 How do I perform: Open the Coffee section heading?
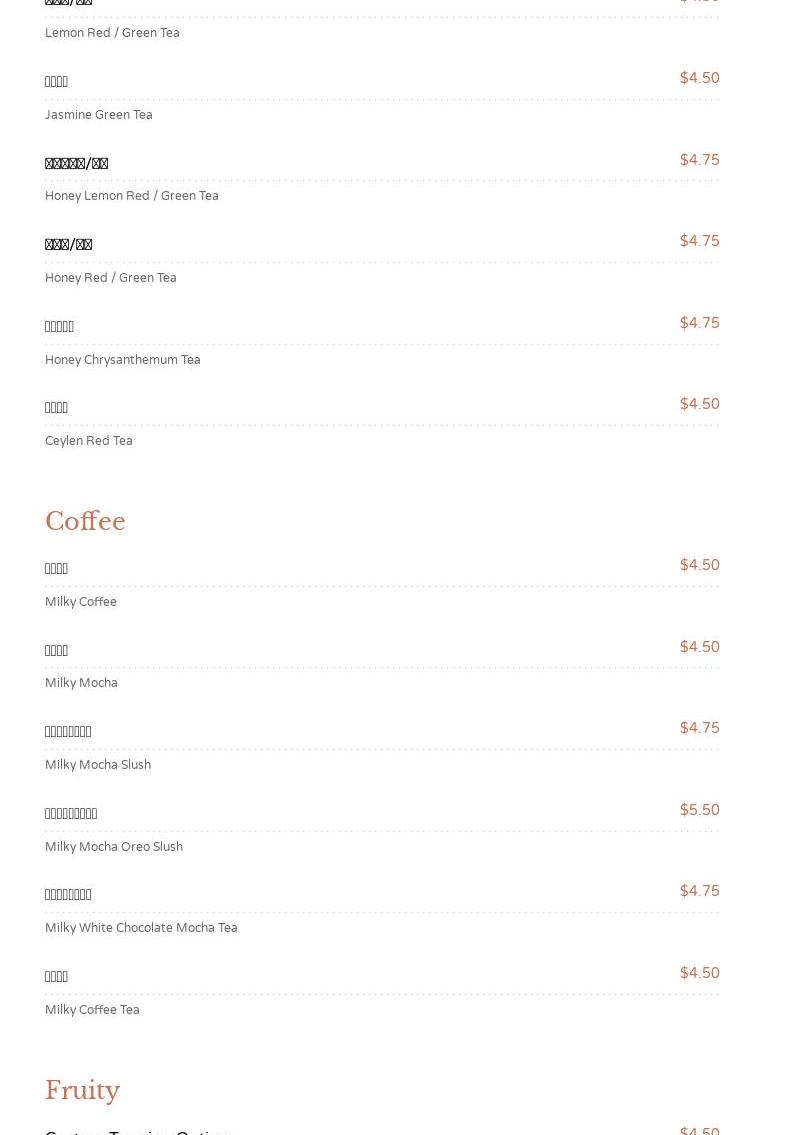(x=85, y=521)
